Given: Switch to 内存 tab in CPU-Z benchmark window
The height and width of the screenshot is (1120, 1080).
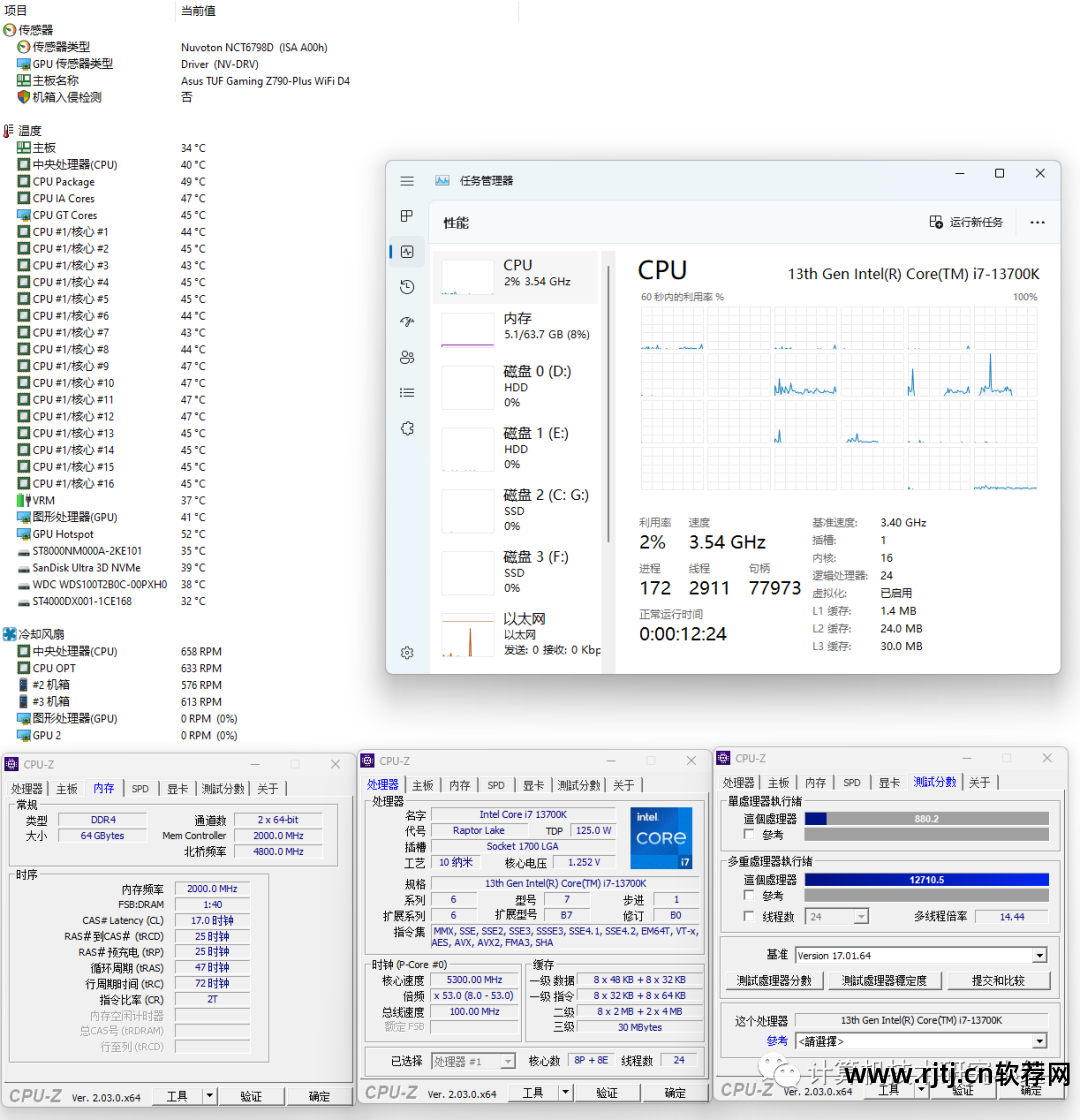Looking at the screenshot, I should 815,782.
